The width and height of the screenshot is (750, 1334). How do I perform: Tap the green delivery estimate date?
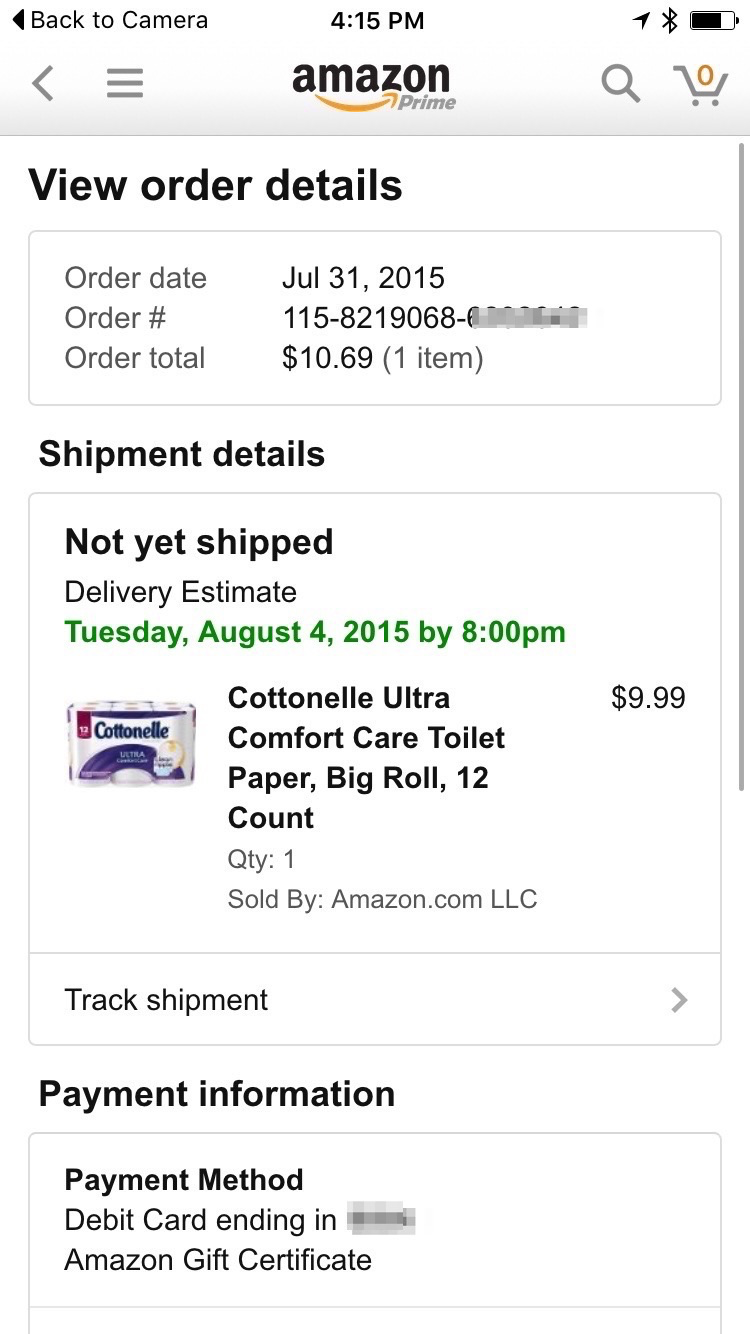click(x=315, y=632)
